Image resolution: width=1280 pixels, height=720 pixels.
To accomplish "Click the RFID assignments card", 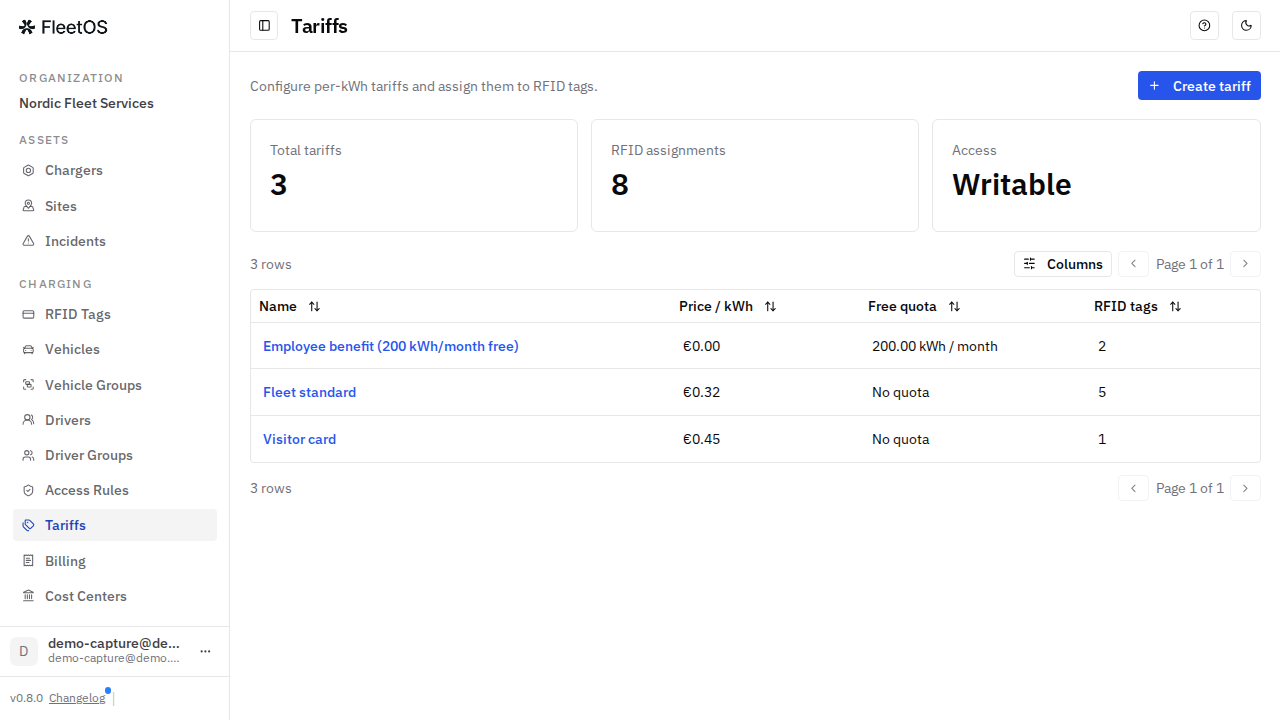I will 755,176.
